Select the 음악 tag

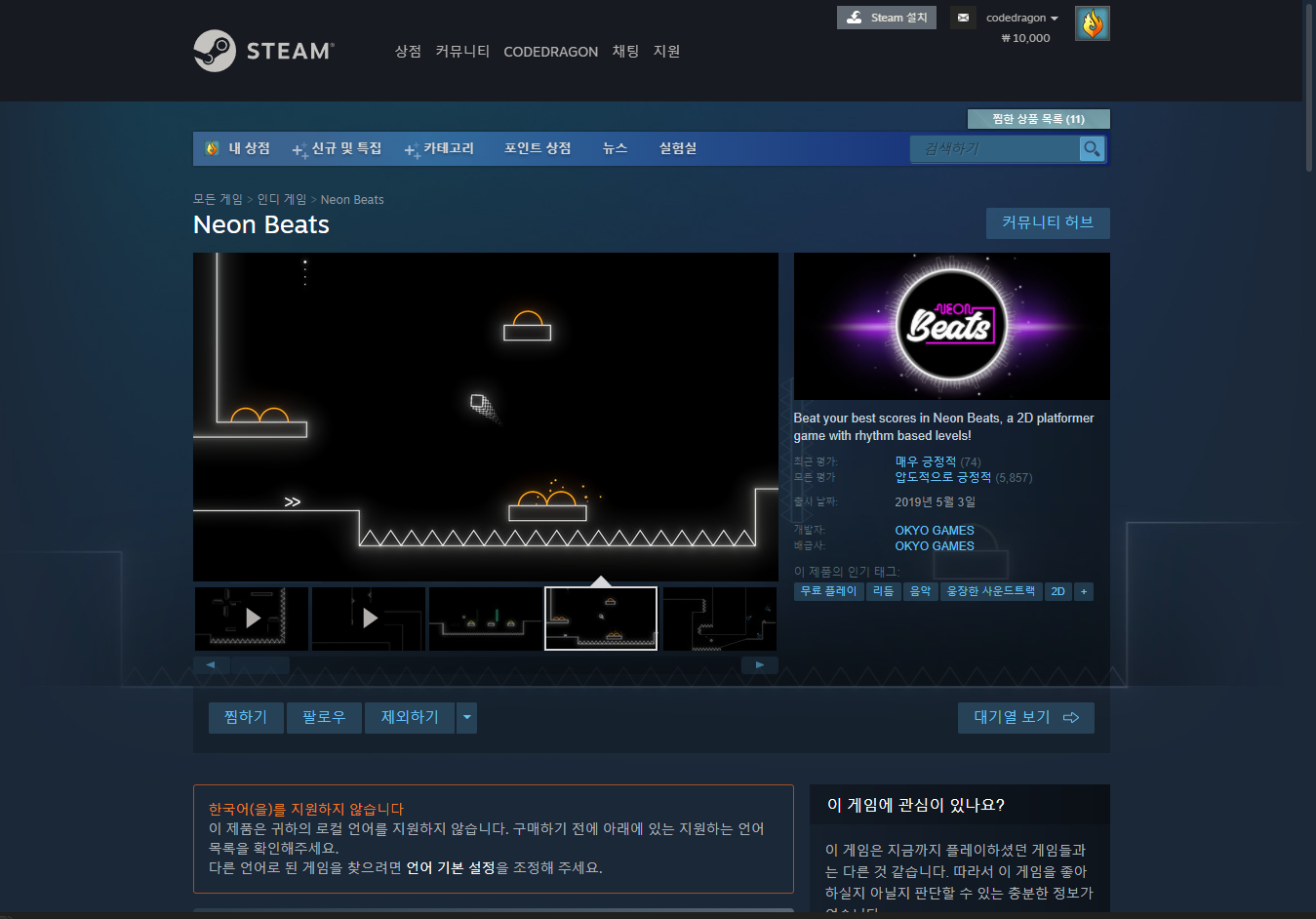coord(921,591)
